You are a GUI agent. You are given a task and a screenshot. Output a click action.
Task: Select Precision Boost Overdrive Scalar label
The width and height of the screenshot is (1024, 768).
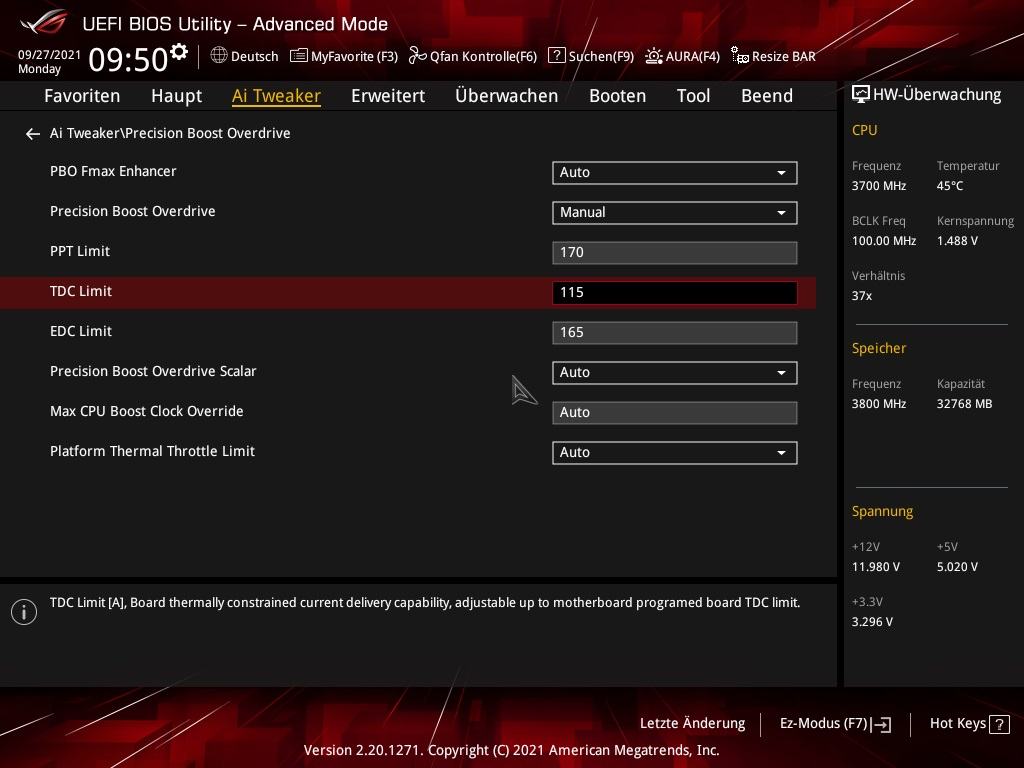(153, 371)
